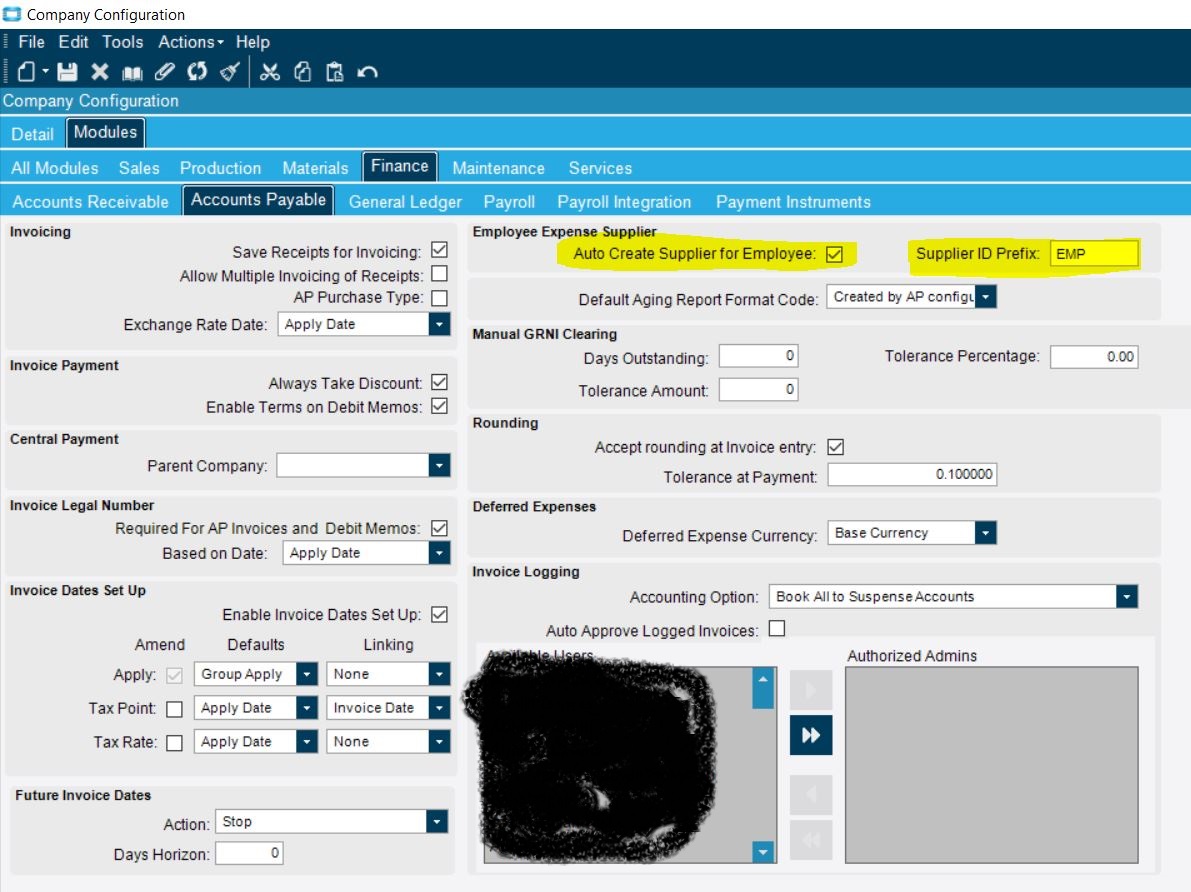
Task: Click the open book toolbar icon
Action: [132, 73]
